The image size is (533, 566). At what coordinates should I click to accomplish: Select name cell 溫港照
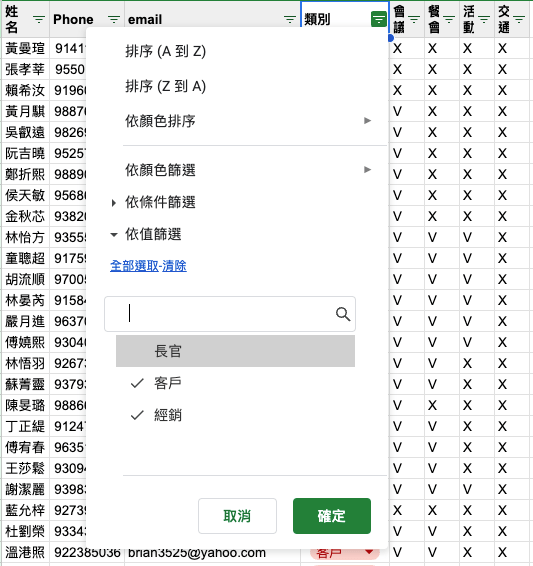point(25,552)
